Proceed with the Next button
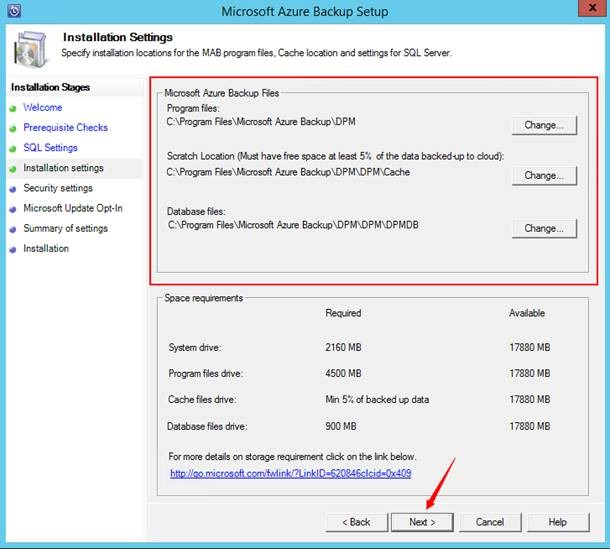The image size is (610, 549). click(421, 522)
